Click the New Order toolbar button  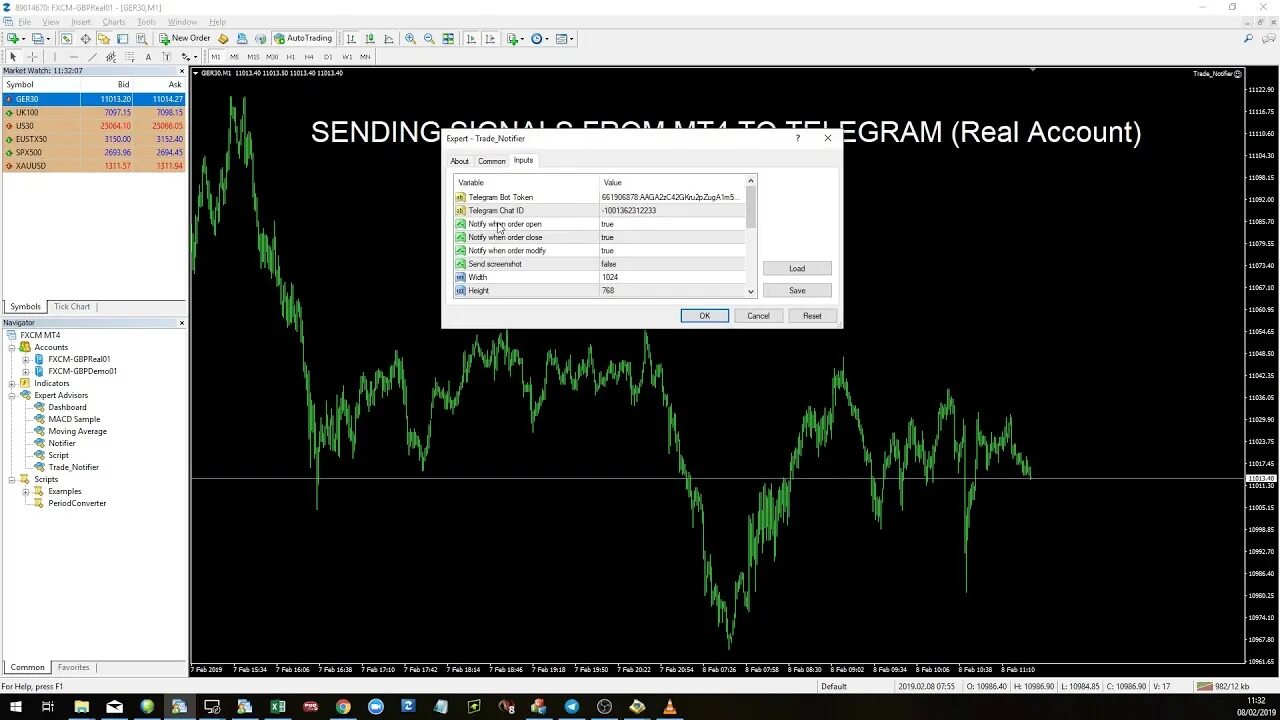[186, 38]
